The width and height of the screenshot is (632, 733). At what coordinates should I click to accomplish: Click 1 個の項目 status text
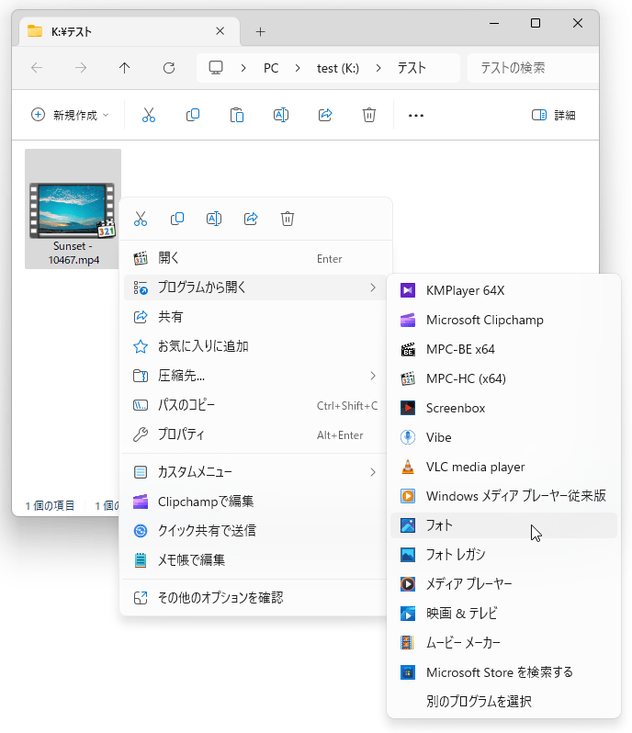(50, 506)
